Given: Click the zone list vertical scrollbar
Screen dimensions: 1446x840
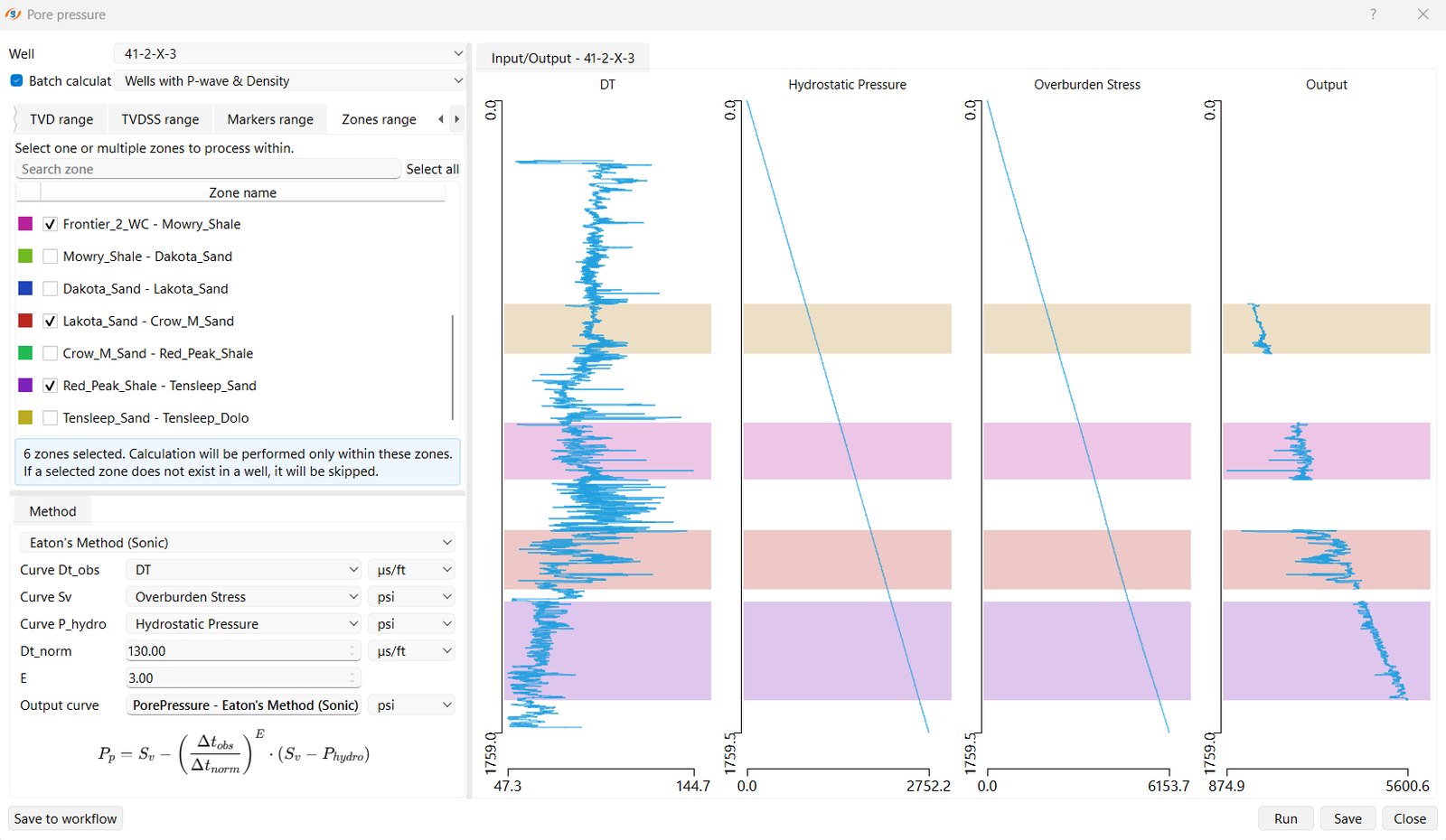Looking at the screenshot, I should pos(452,367).
